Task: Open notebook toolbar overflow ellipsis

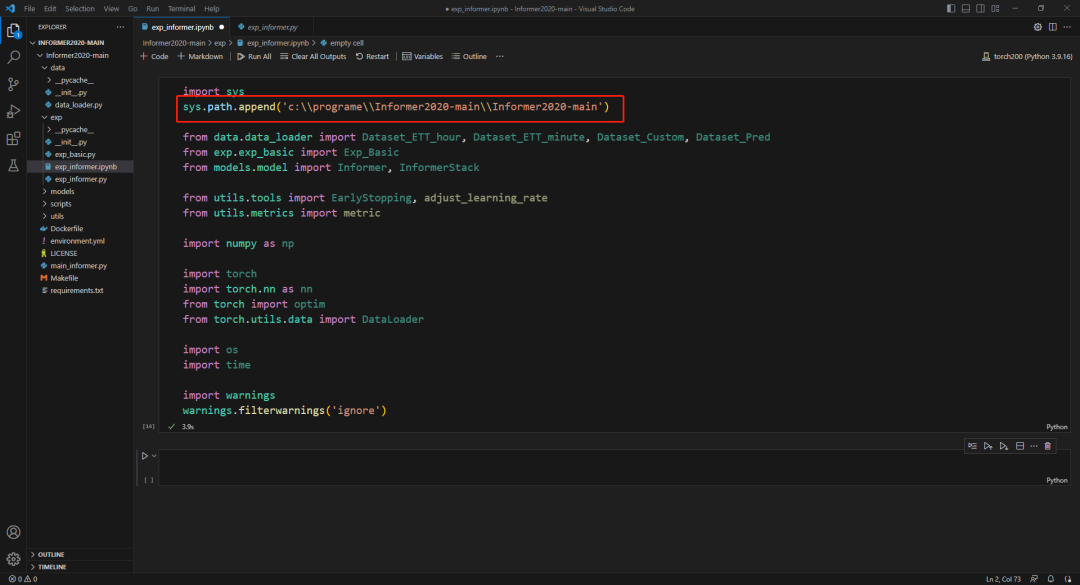Action: coord(499,57)
